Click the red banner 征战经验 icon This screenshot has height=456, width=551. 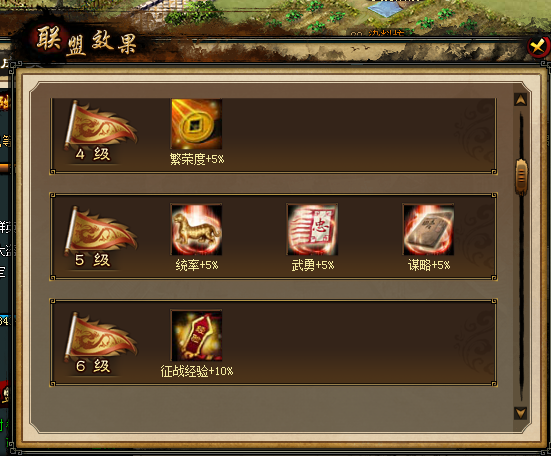pyautogui.click(x=196, y=336)
